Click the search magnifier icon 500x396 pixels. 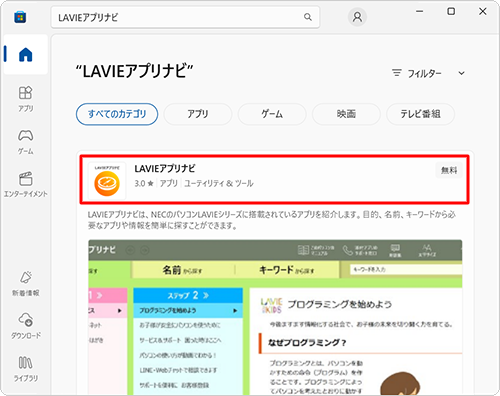(308, 17)
